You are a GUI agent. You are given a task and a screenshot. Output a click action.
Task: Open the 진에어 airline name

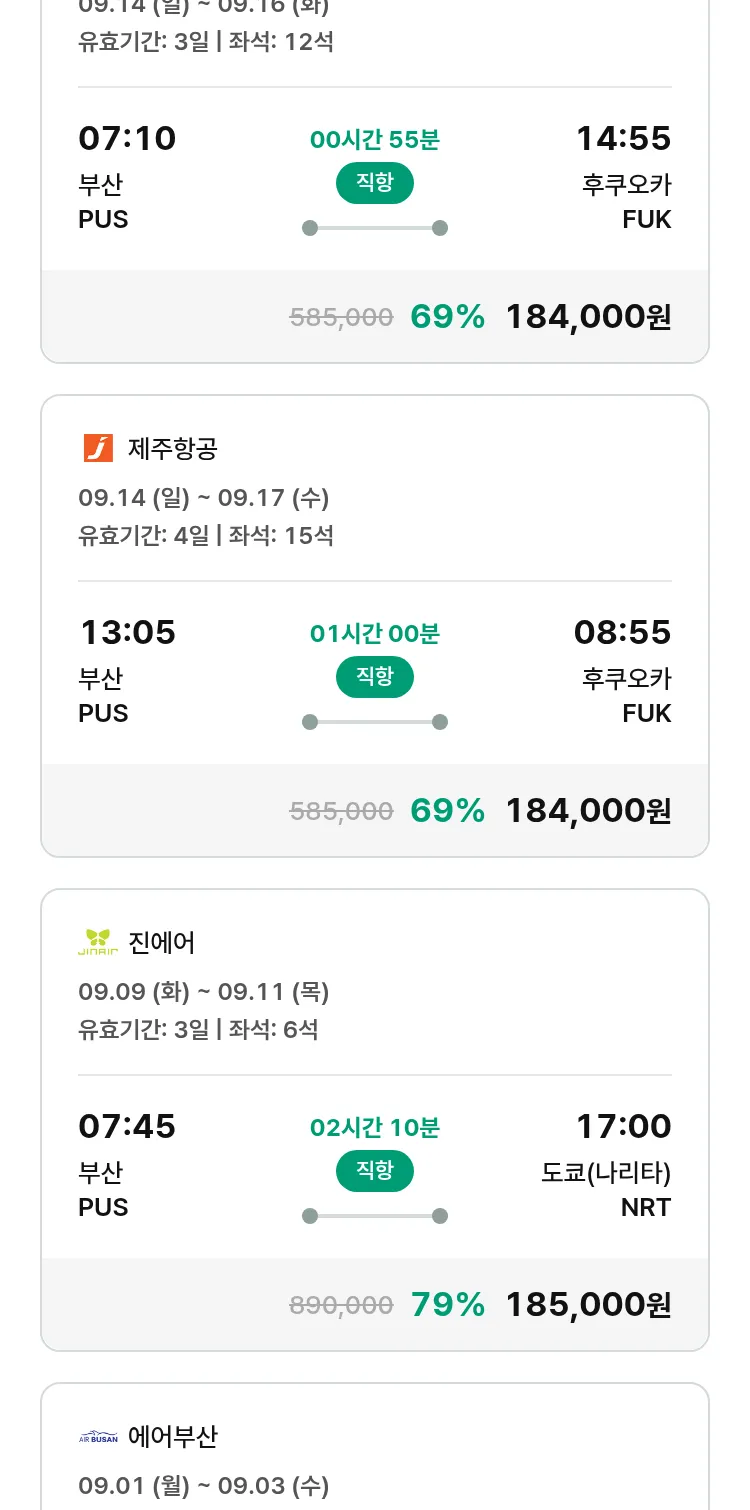pos(162,942)
